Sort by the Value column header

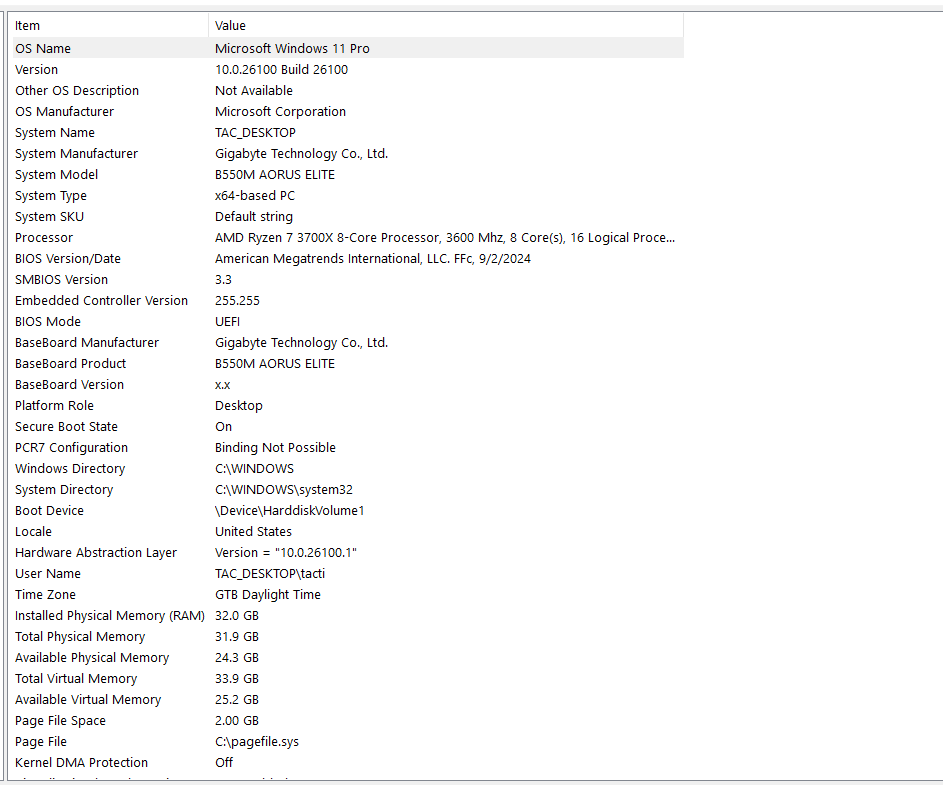(x=446, y=25)
